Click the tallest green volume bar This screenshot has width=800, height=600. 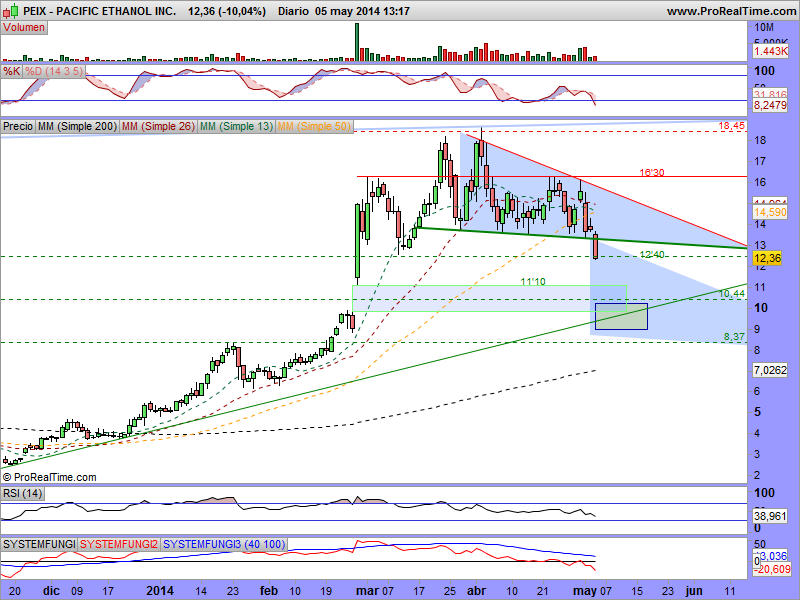[x=357, y=42]
